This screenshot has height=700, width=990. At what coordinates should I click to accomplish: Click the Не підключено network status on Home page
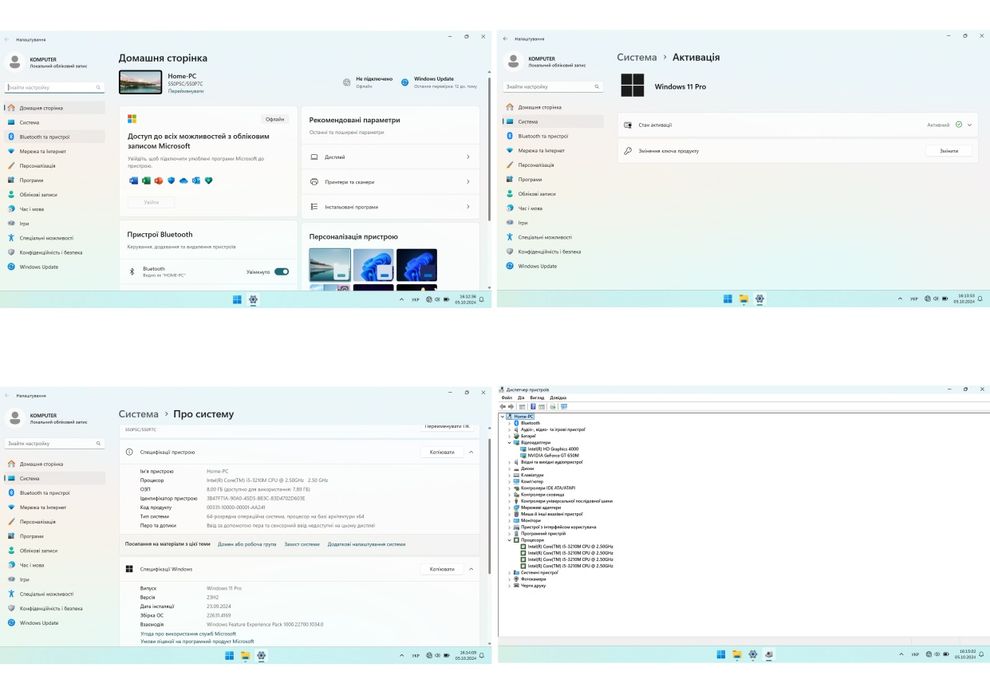pos(368,82)
